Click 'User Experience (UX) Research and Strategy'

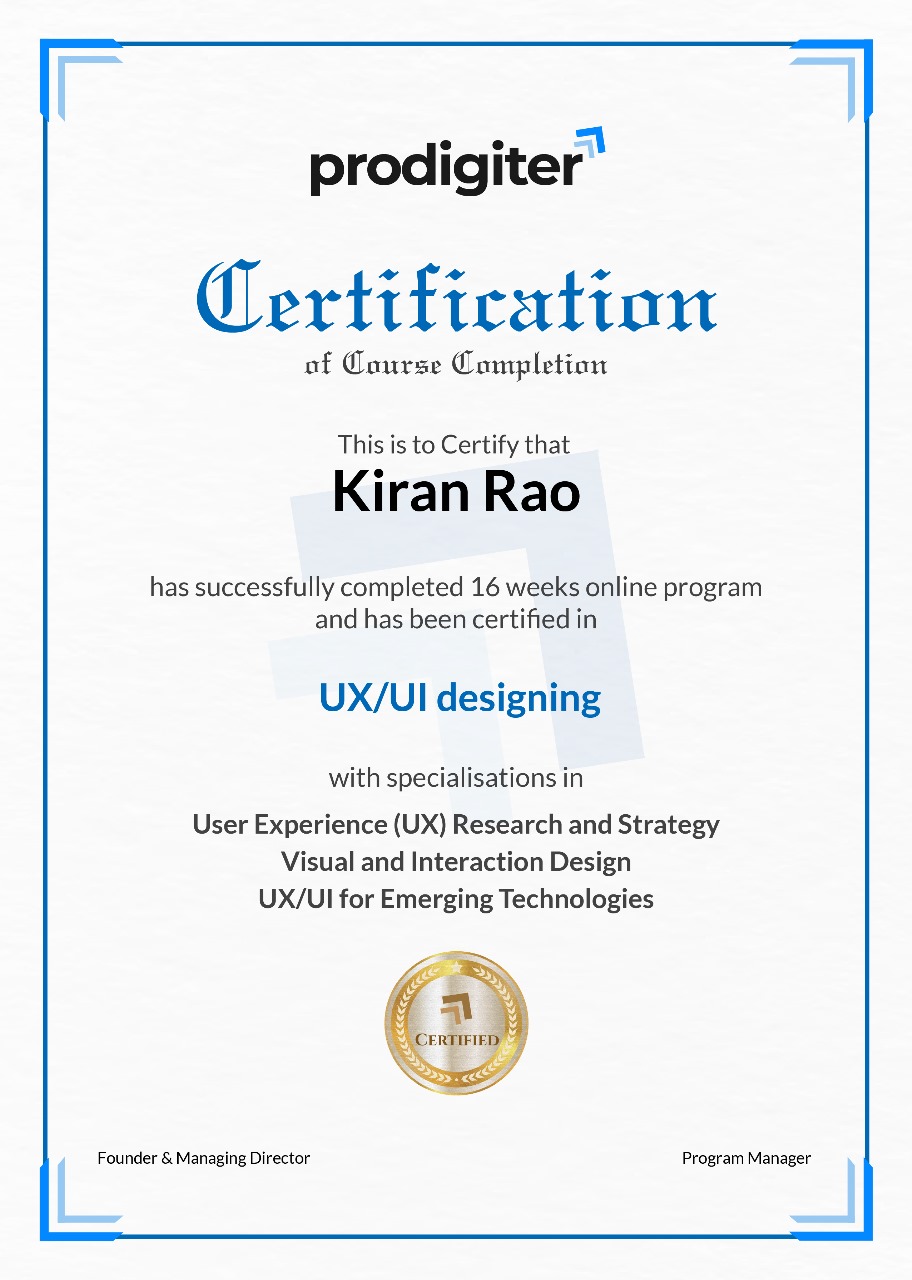pos(456,825)
